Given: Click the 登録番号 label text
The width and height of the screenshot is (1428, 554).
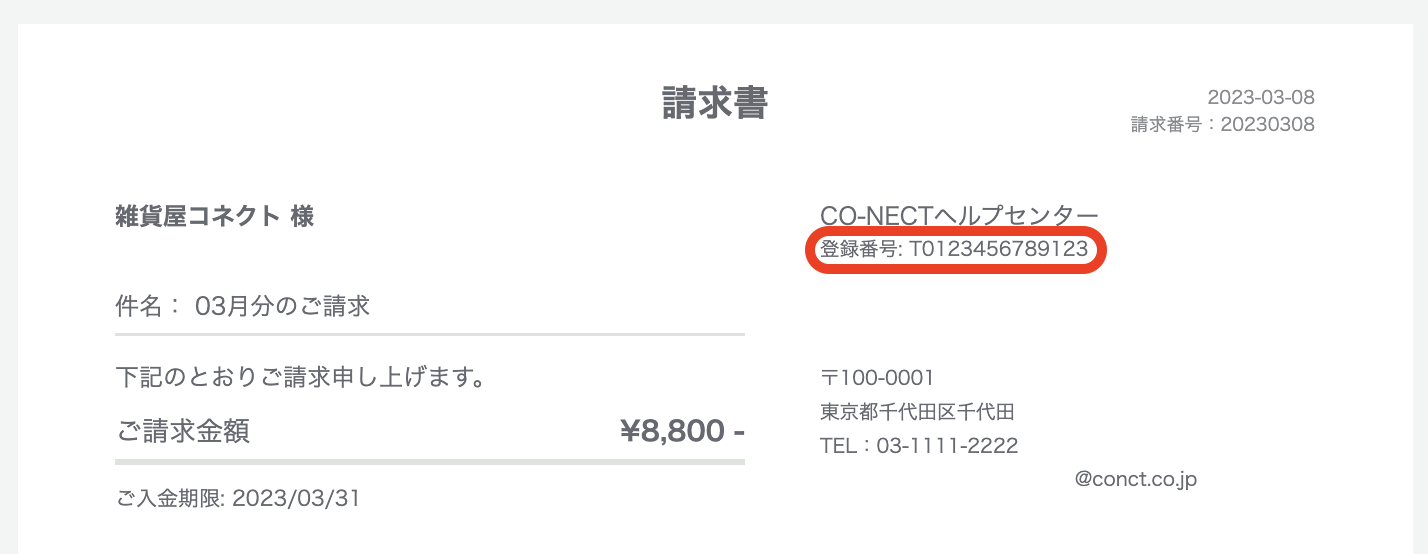Looking at the screenshot, I should 859,250.
